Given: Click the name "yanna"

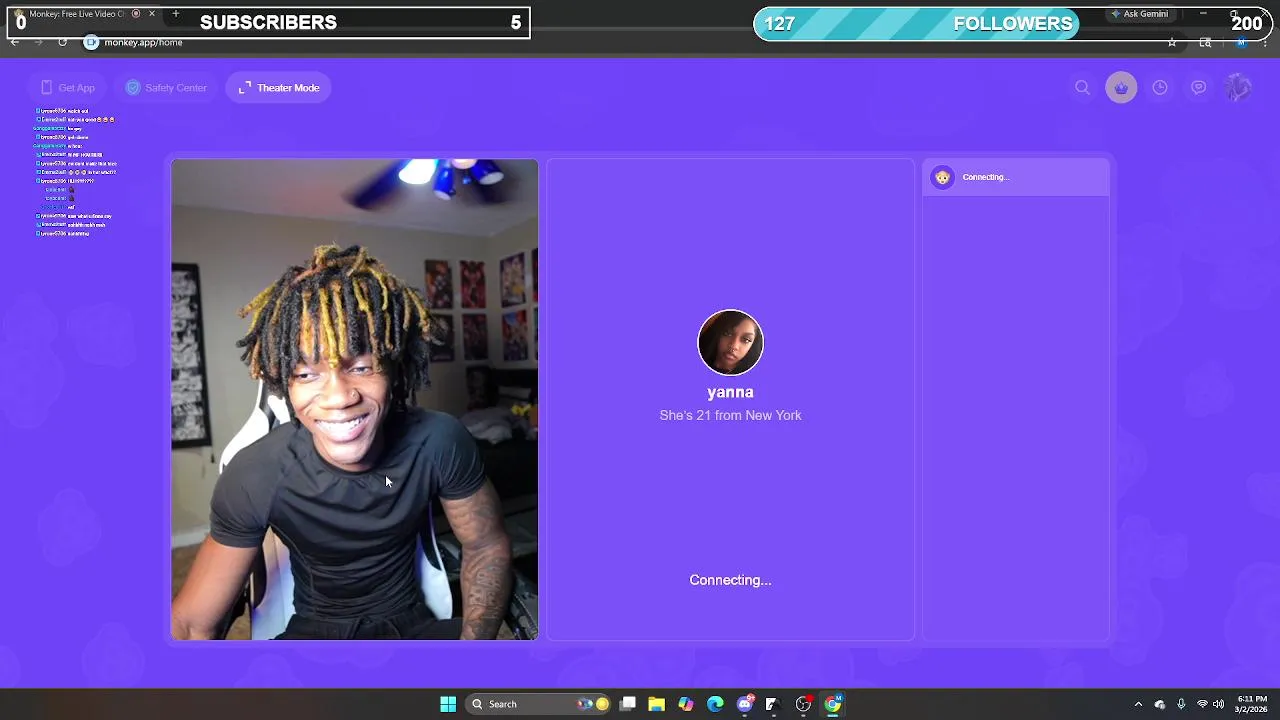Looking at the screenshot, I should (730, 393).
